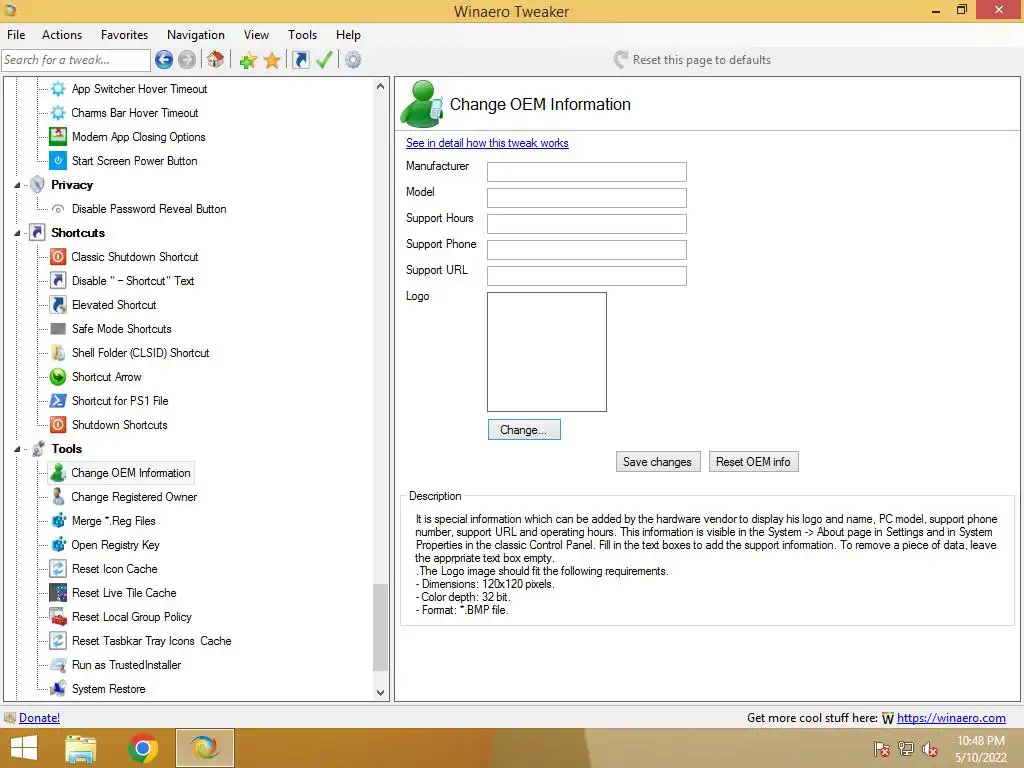This screenshot has height=768, width=1024.
Task: Select Disable Password Reveal Button
Action: point(149,209)
